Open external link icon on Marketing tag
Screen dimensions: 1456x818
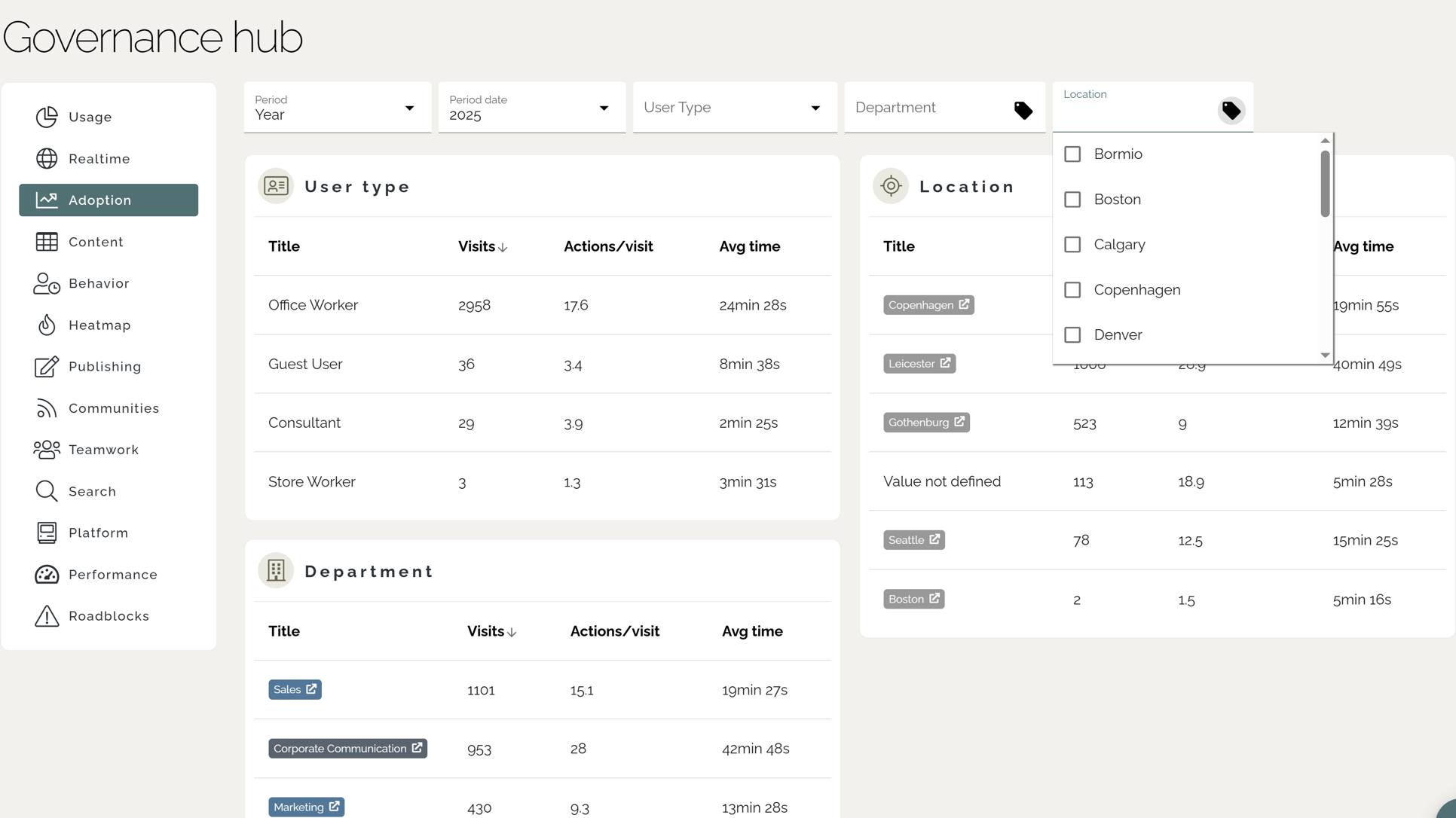pos(334,807)
